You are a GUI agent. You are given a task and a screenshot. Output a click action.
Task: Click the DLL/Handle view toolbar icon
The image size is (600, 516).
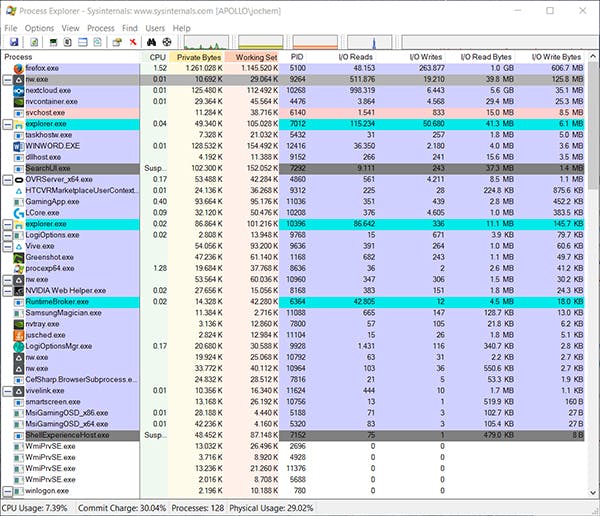[98, 42]
